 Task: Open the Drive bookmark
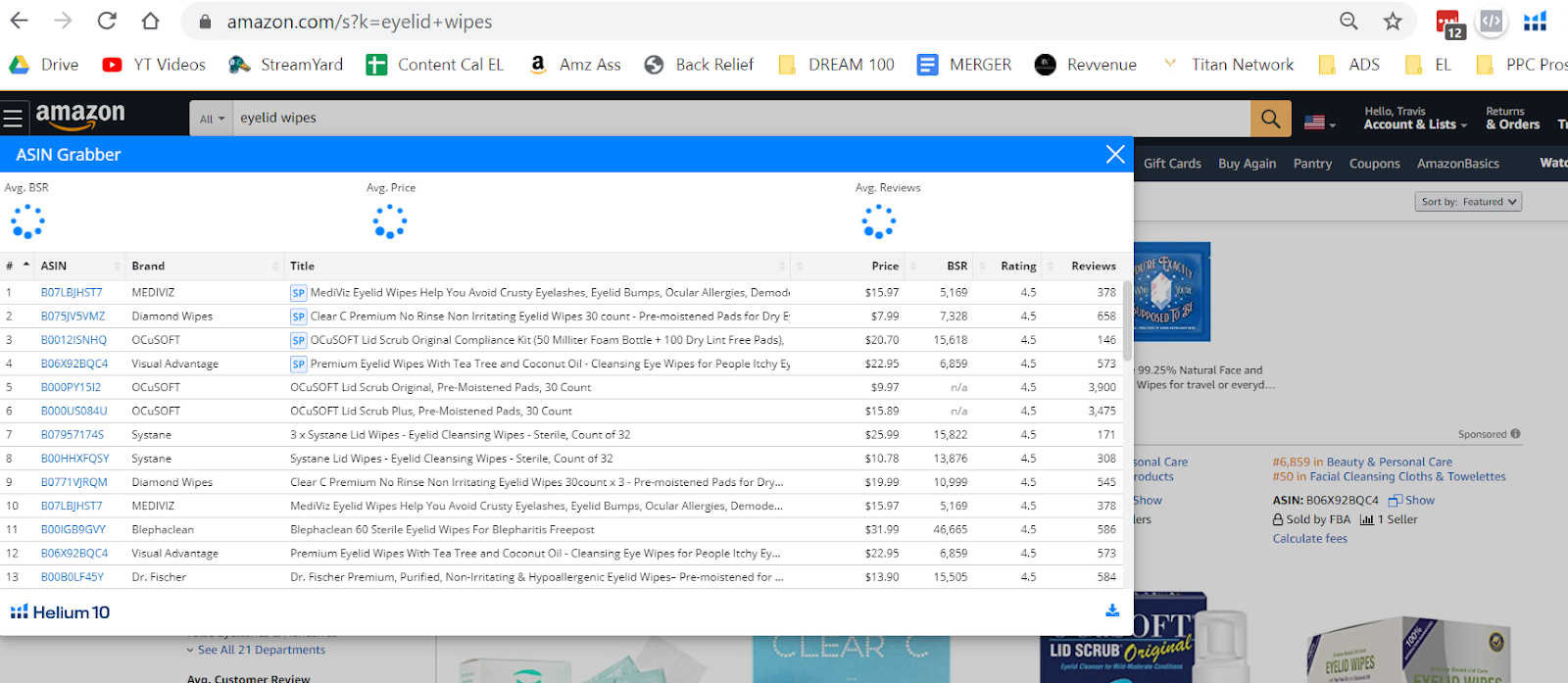pyautogui.click(x=44, y=65)
